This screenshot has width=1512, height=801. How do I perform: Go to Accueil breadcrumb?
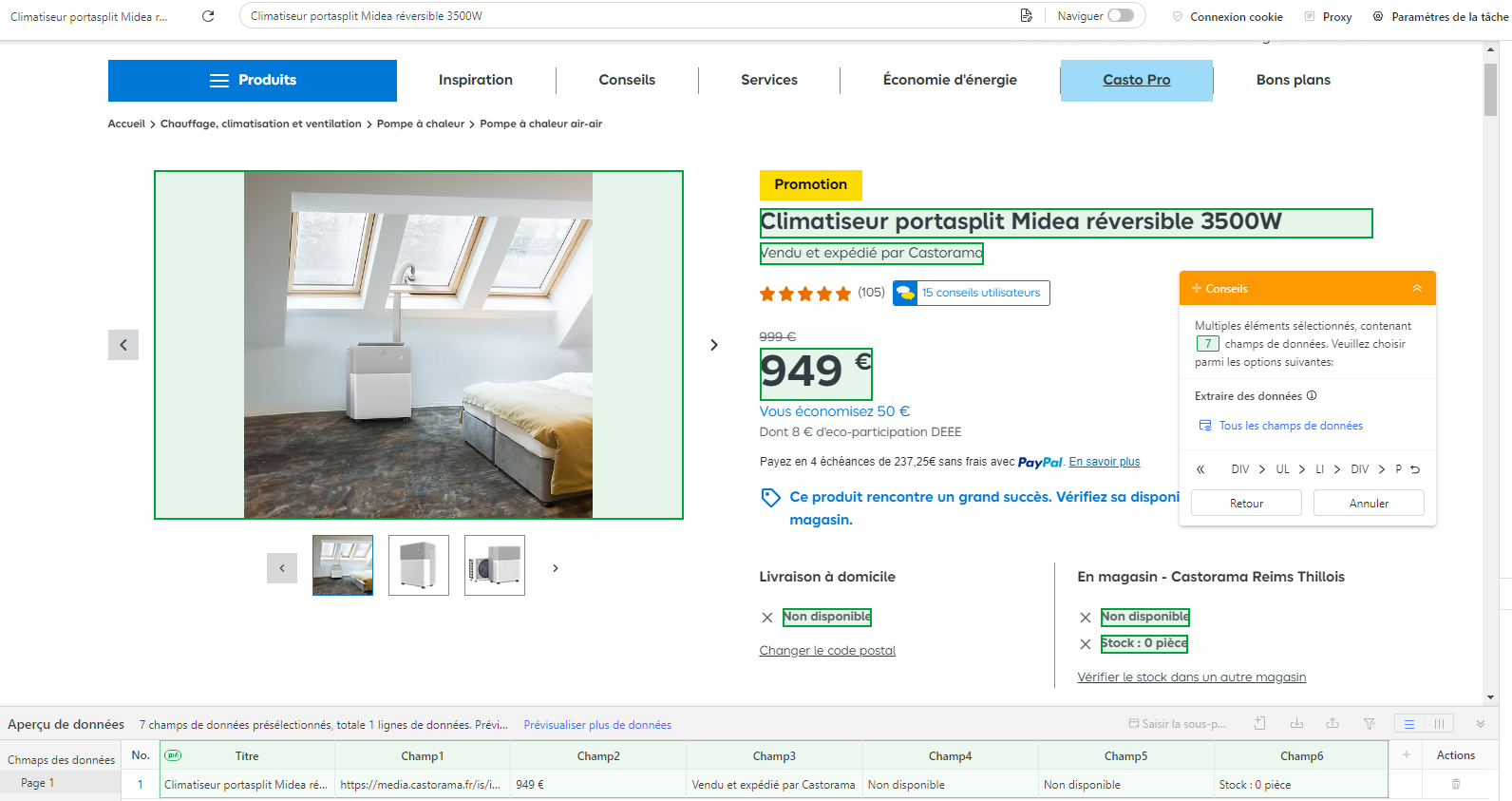pyautogui.click(x=126, y=124)
